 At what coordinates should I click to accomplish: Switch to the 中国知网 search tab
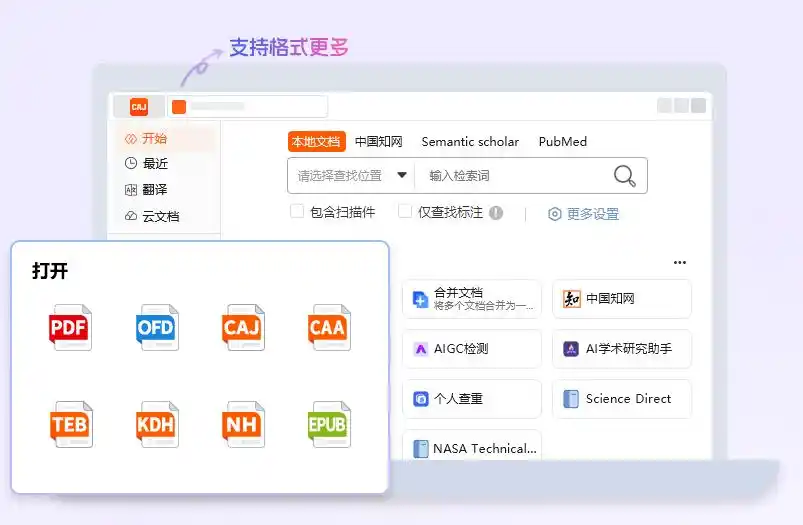[378, 141]
